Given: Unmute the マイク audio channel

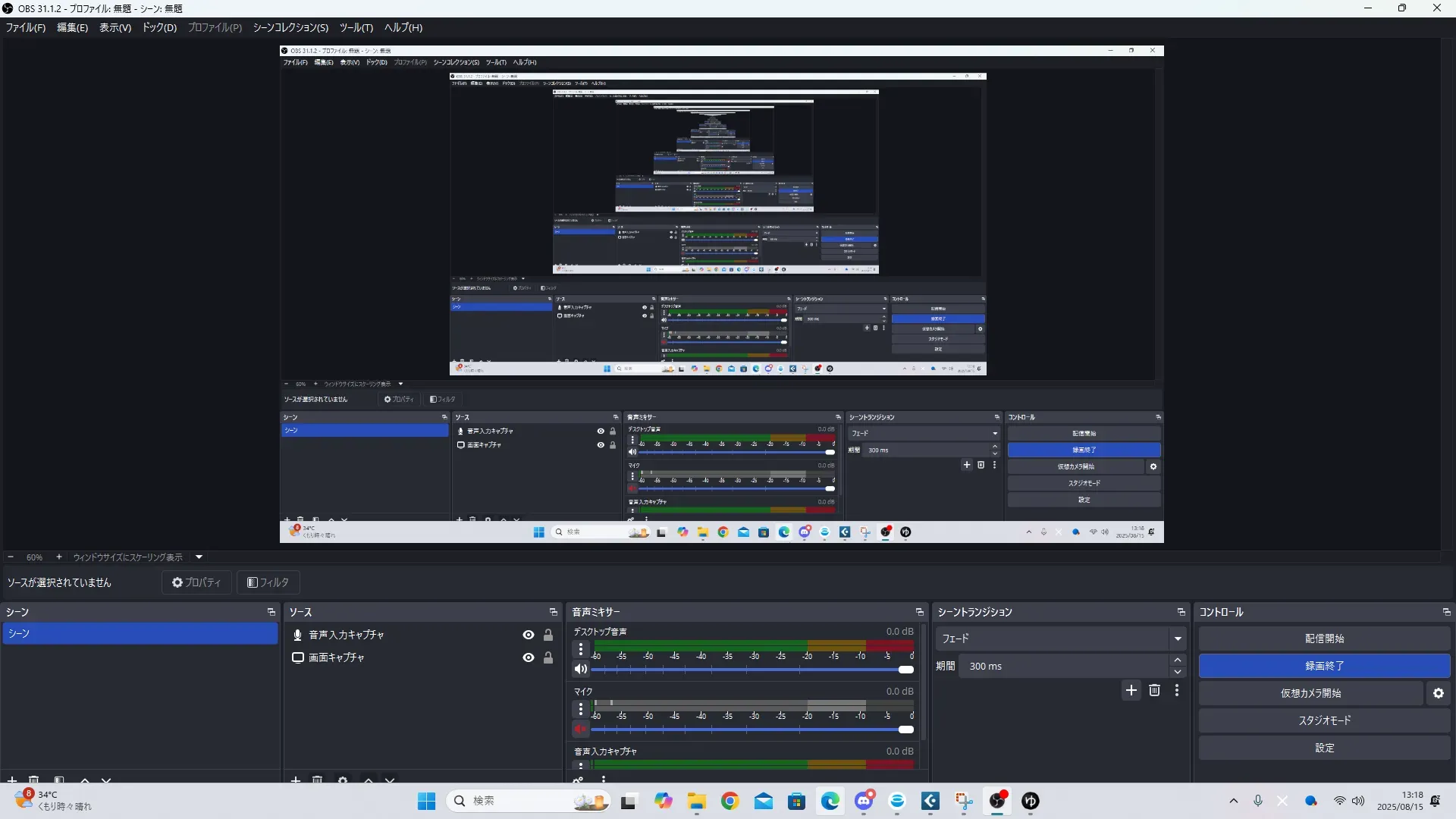Looking at the screenshot, I should 581,729.
